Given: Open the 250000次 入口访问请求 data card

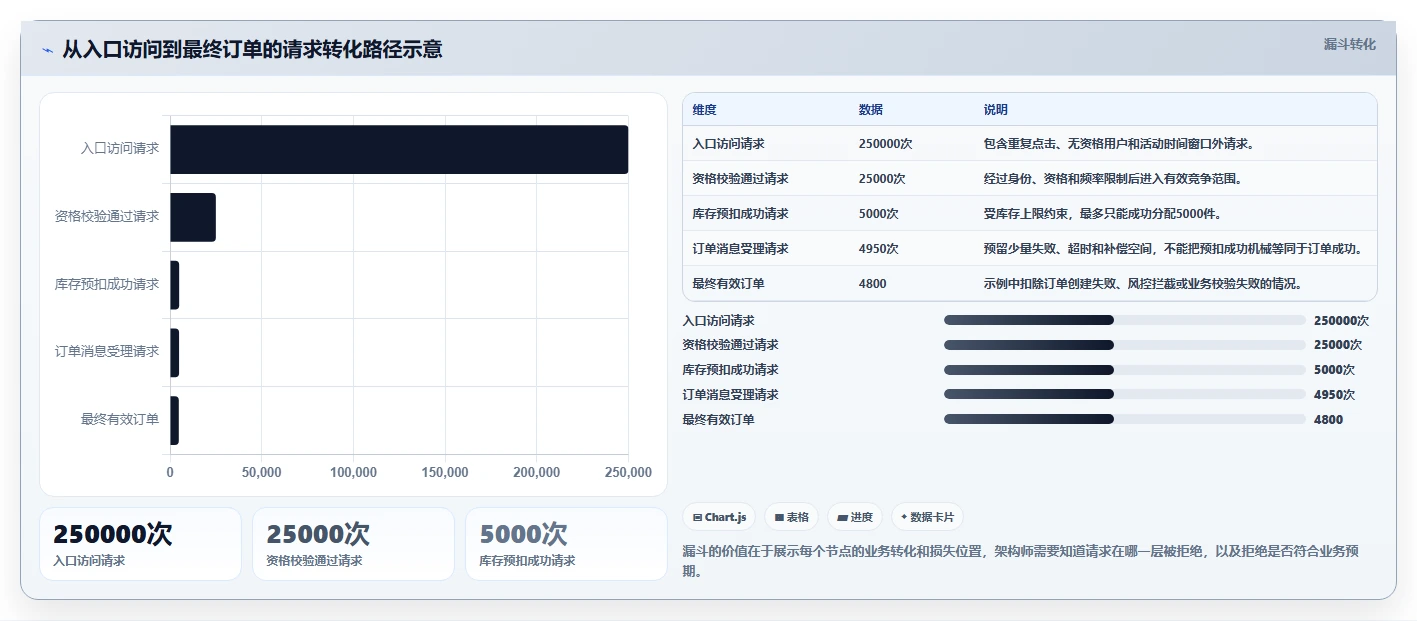Looking at the screenshot, I should 140,544.
